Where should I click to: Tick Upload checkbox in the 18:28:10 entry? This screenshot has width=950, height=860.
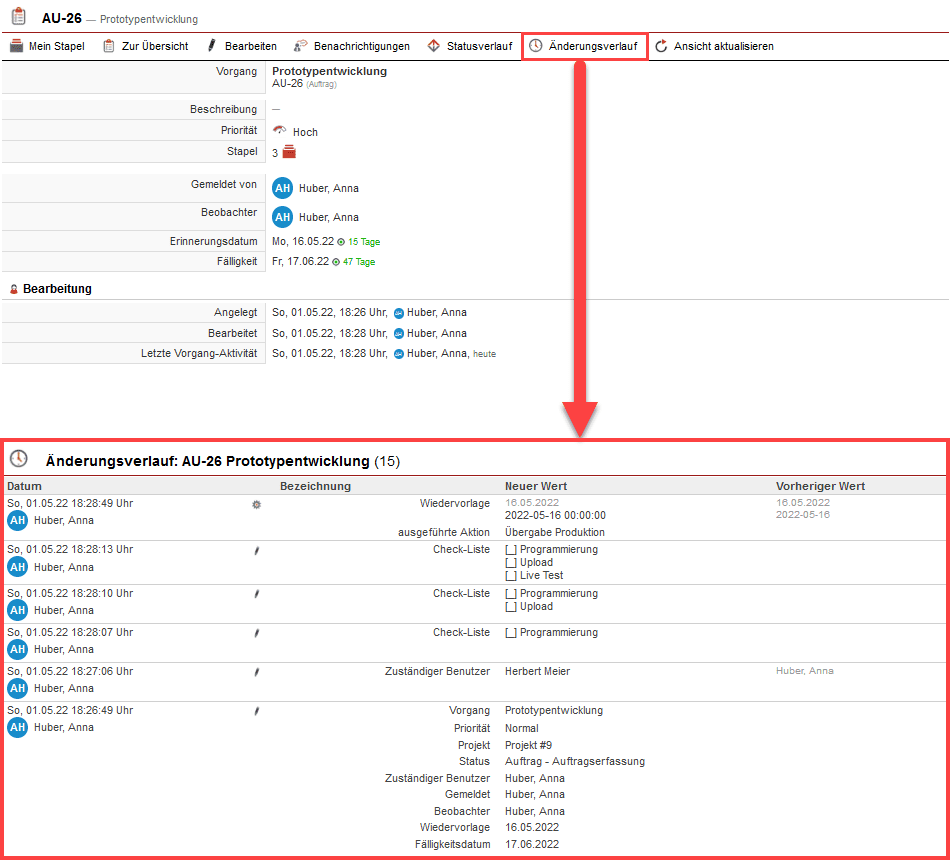click(511, 607)
